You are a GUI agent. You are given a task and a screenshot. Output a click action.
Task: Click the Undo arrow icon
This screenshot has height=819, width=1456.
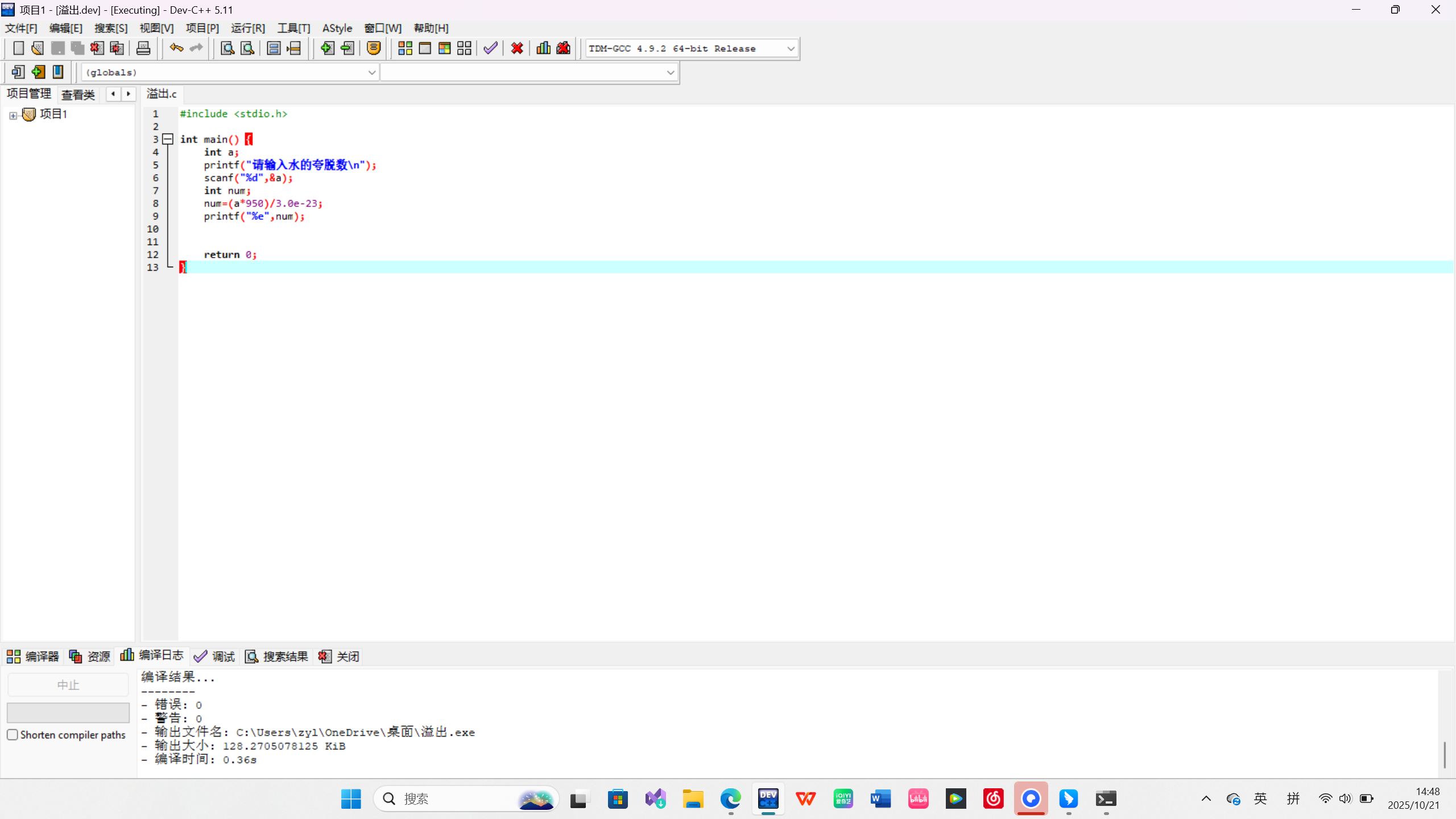click(176, 48)
